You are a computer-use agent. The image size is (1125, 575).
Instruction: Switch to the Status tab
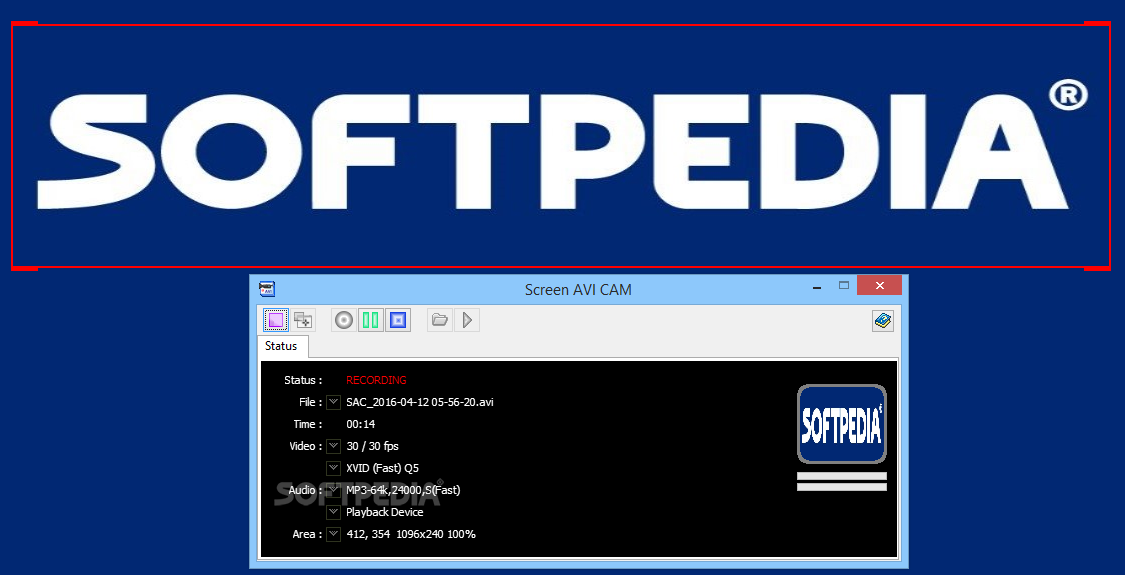[281, 346]
